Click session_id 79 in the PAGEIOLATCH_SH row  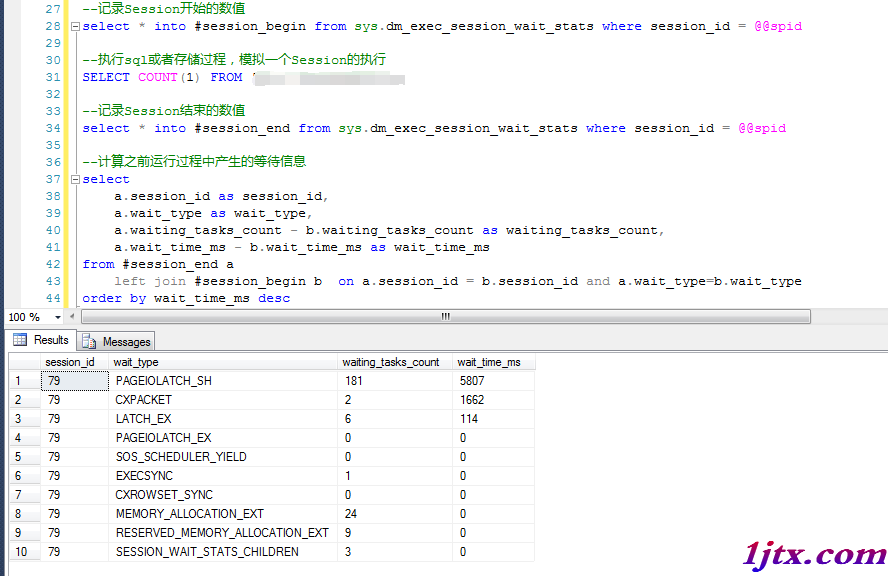(x=75, y=381)
